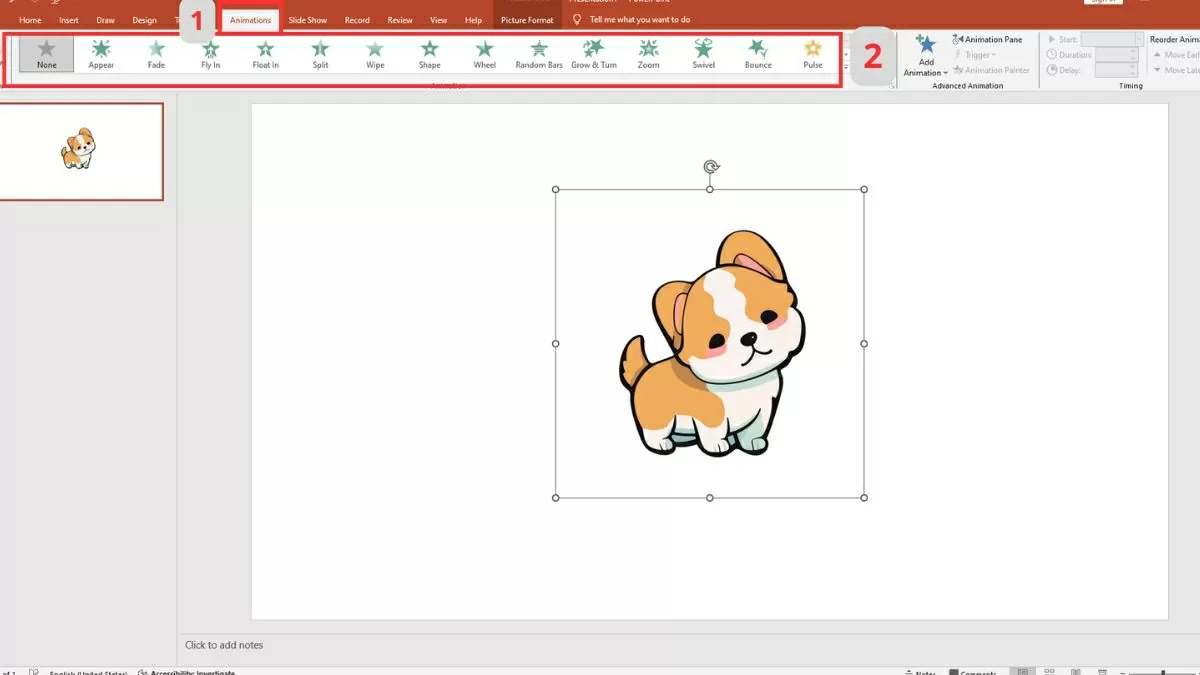Switch to the Slide Show tab
Screen dimensions: 1200x675
(x=307, y=19)
